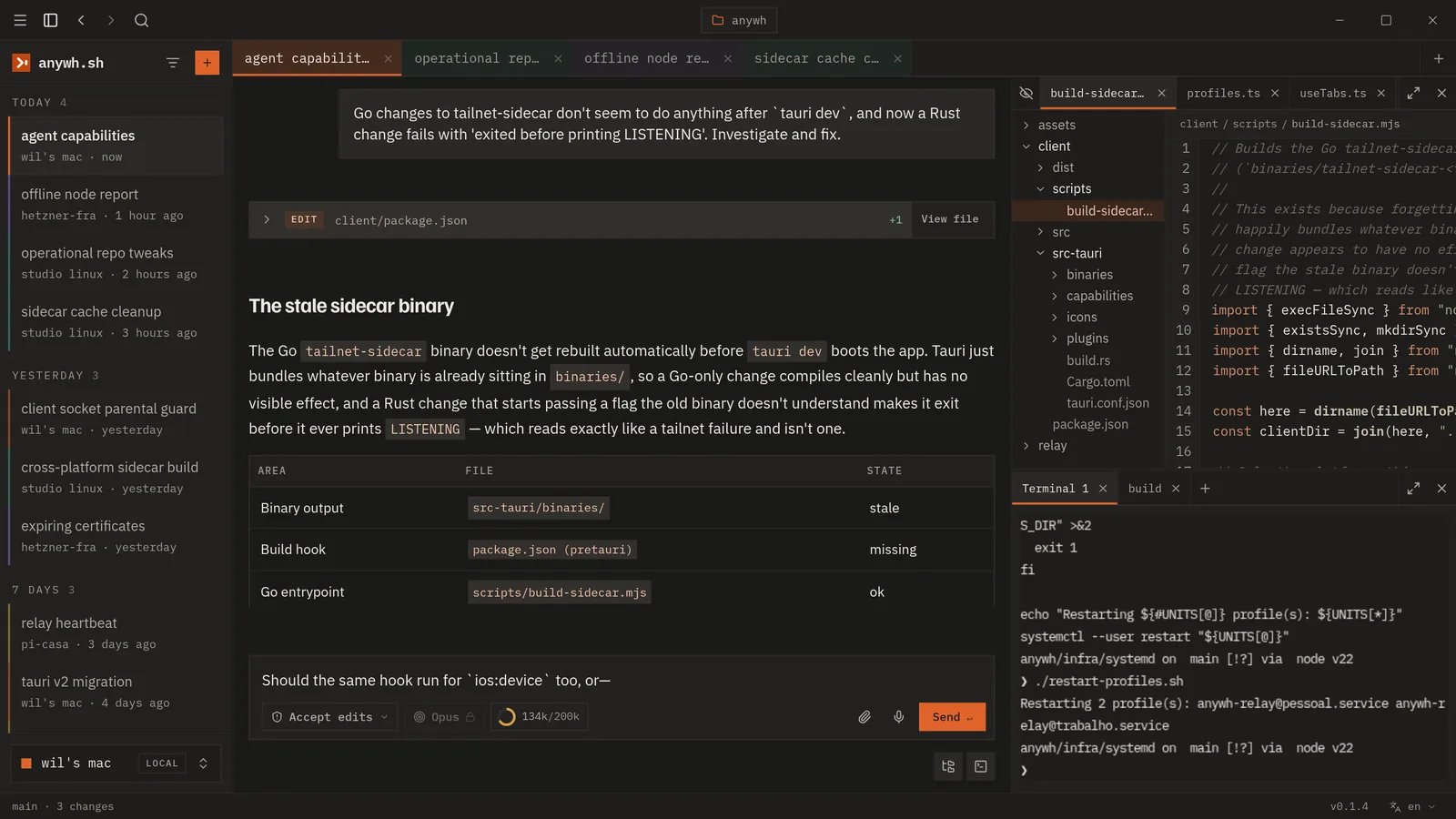Click the language translate icon
1456x819 pixels.
(1395, 806)
